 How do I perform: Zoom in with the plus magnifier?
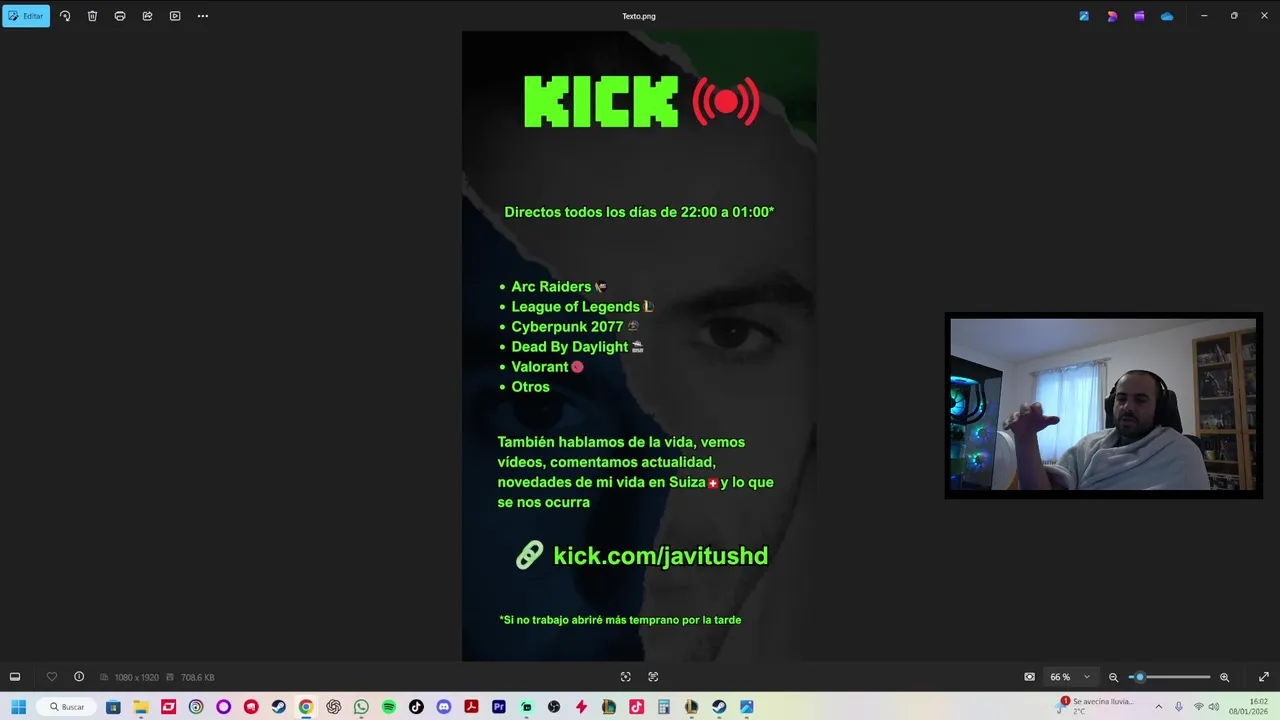pos(1224,677)
